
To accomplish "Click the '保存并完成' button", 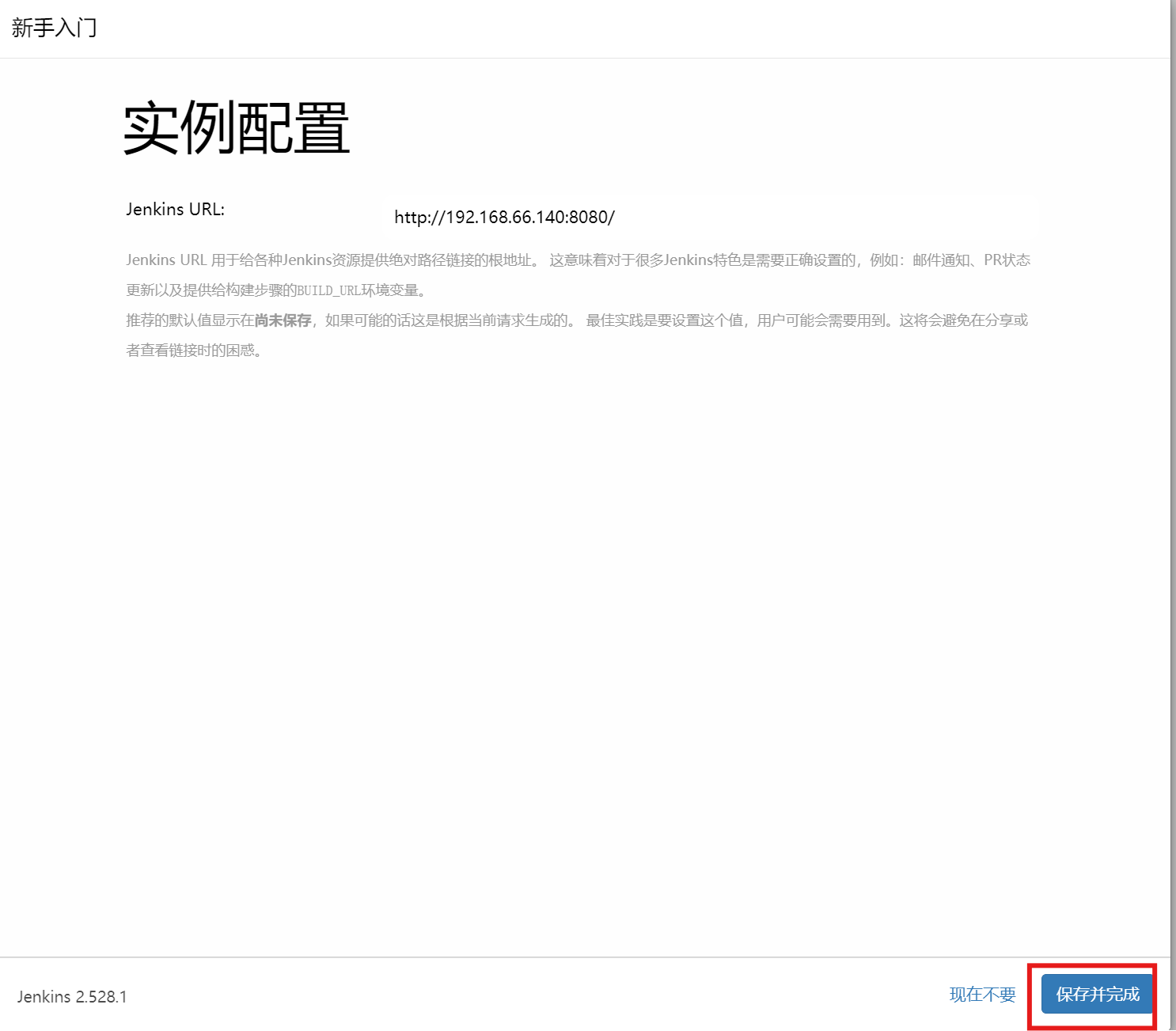I will [1097, 994].
